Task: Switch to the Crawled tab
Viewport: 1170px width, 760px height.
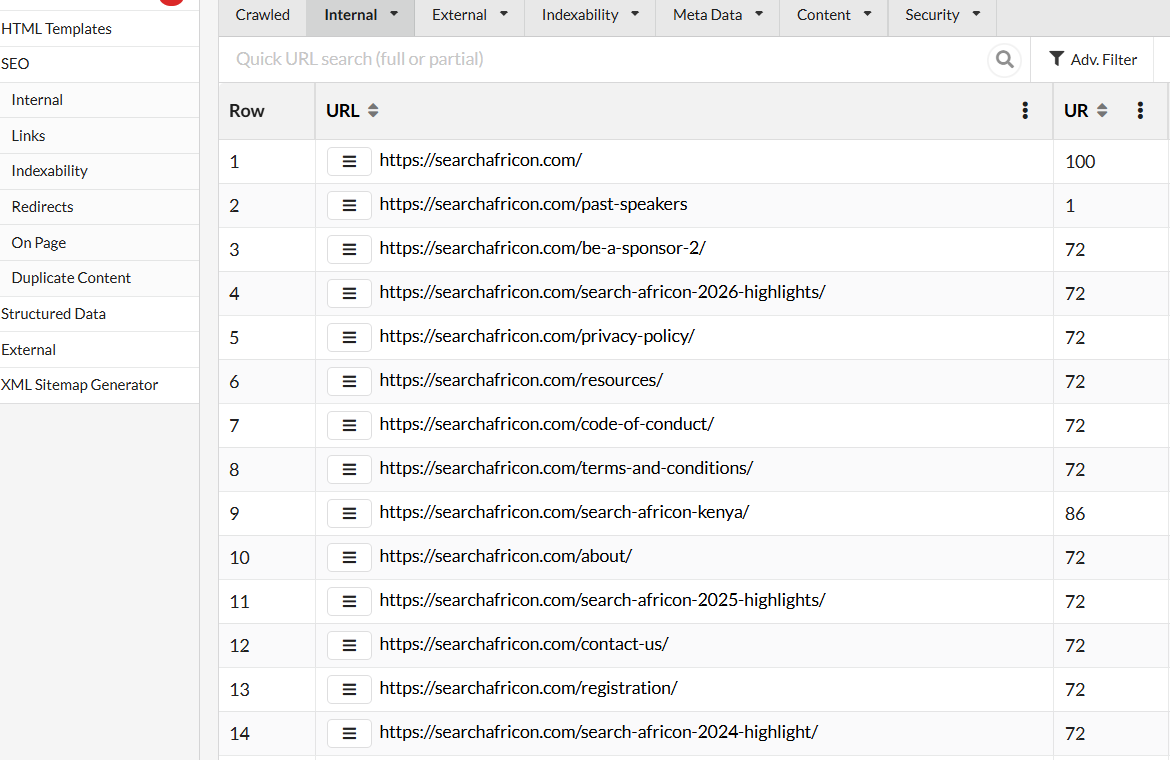Action: coord(263,15)
